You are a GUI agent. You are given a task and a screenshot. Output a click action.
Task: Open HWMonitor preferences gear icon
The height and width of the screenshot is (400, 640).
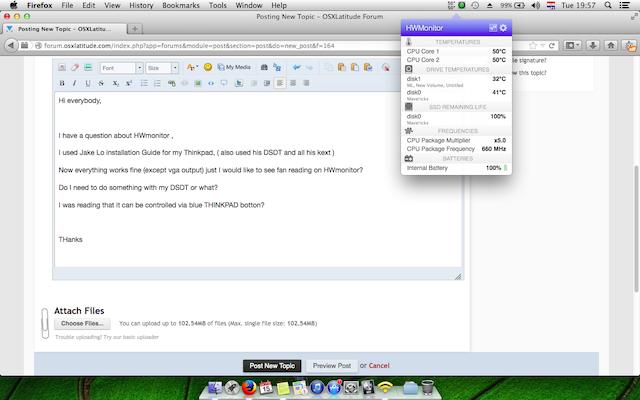point(503,28)
